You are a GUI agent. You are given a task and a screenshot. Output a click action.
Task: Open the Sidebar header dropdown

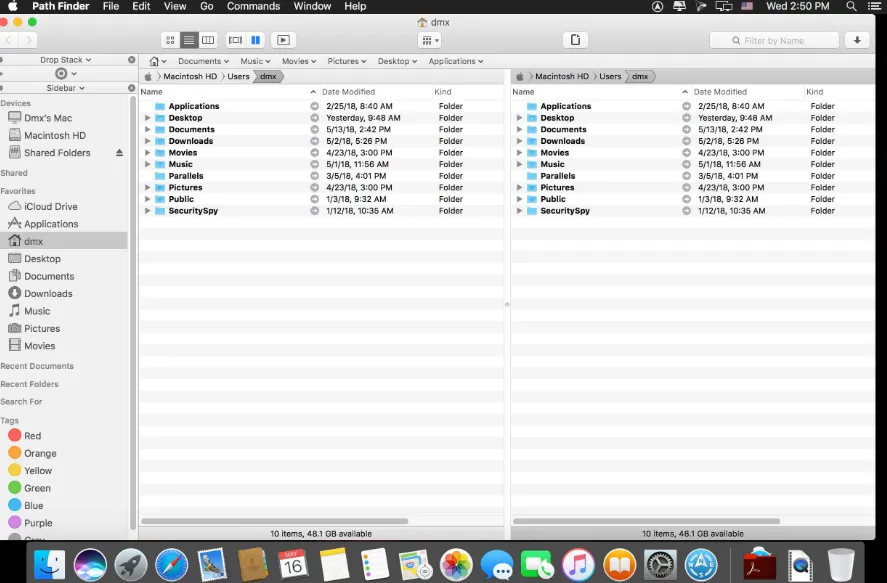(x=66, y=88)
